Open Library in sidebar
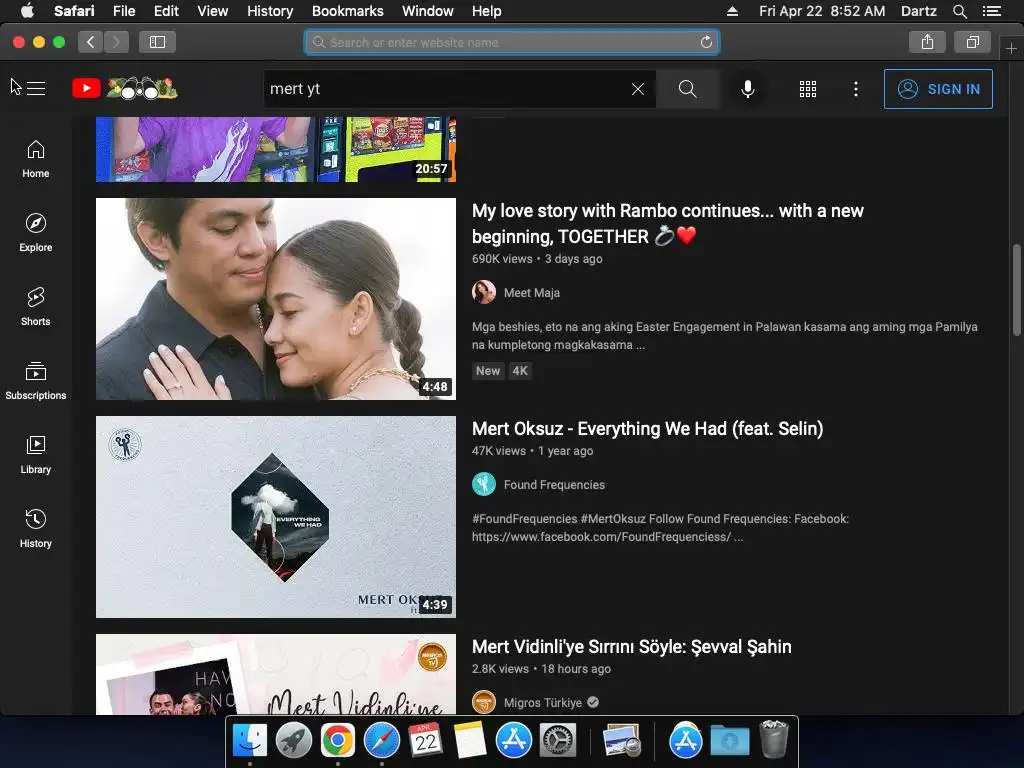This screenshot has width=1024, height=768. click(x=35, y=455)
